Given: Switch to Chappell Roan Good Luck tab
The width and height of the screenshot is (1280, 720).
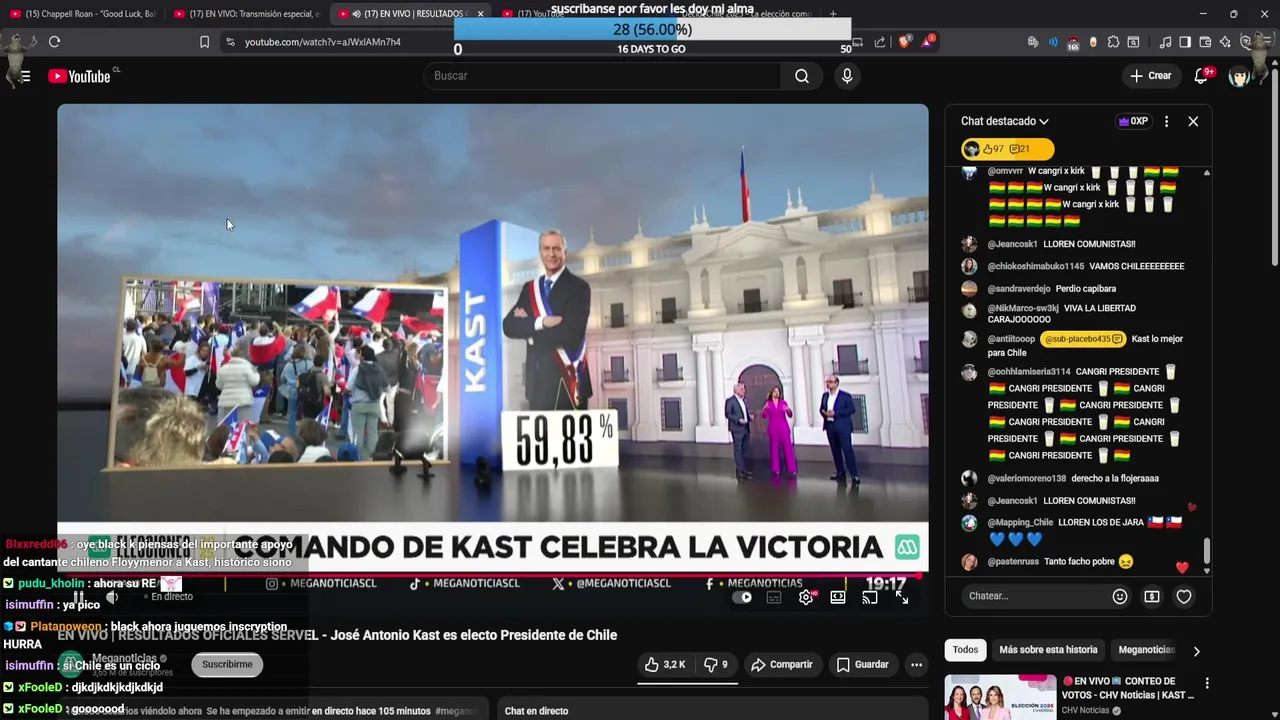Looking at the screenshot, I should tap(82, 14).
